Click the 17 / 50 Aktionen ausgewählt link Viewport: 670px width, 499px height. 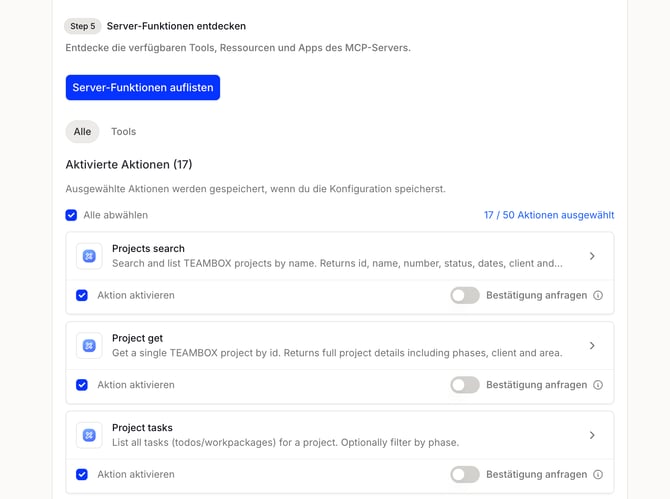tap(549, 215)
